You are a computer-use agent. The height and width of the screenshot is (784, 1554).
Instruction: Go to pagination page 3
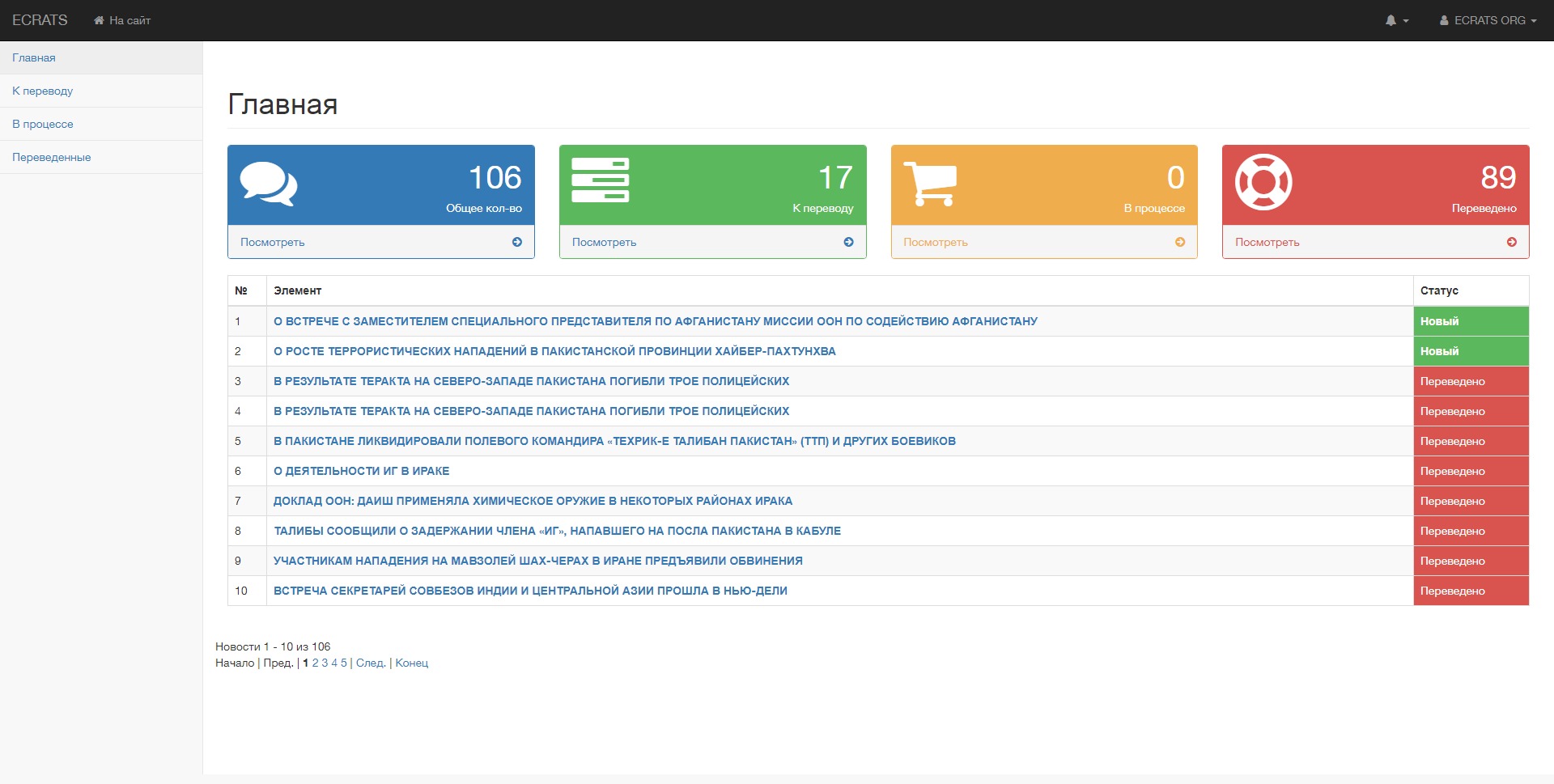[325, 663]
